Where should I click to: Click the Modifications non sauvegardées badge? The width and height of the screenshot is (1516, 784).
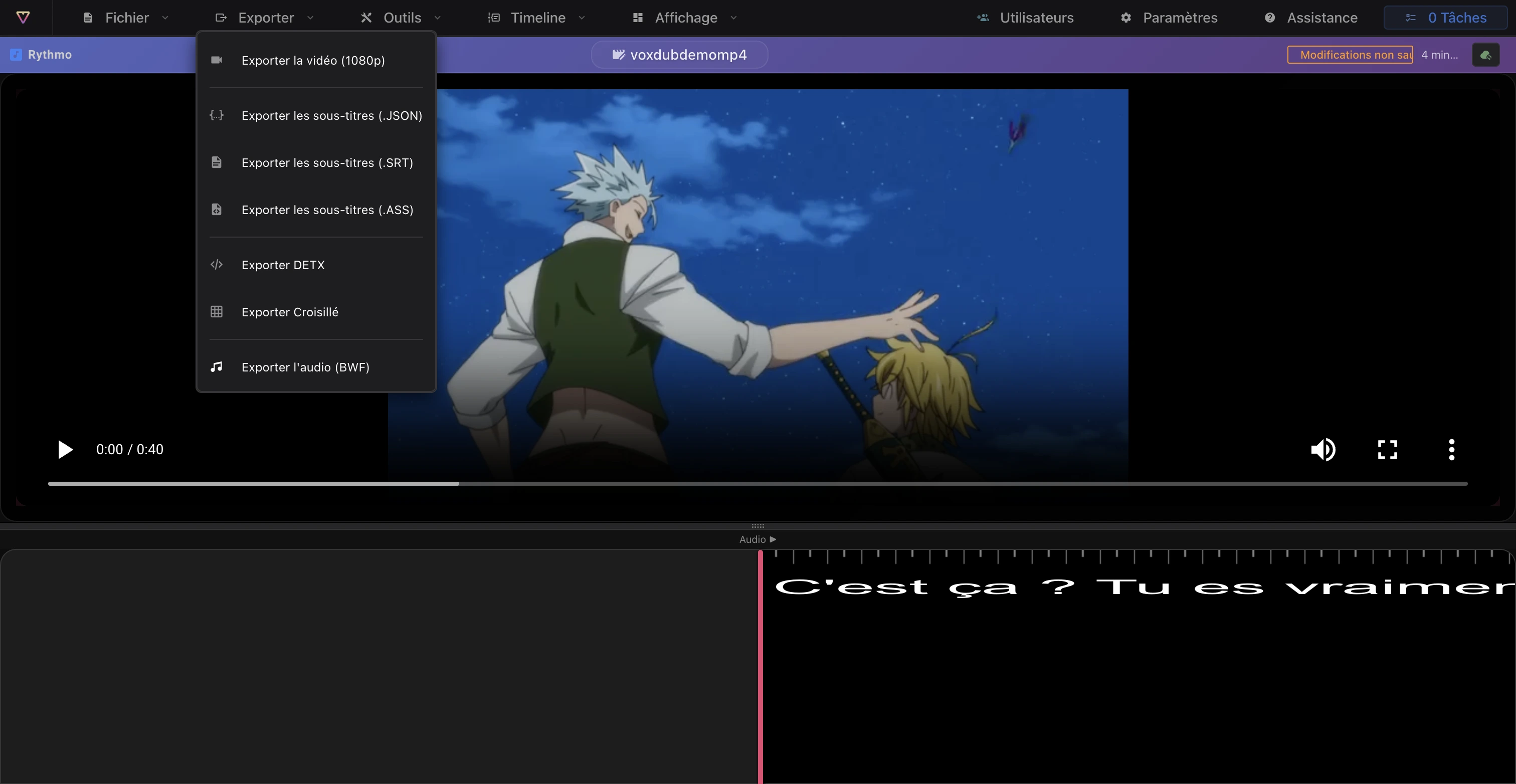(x=1350, y=55)
